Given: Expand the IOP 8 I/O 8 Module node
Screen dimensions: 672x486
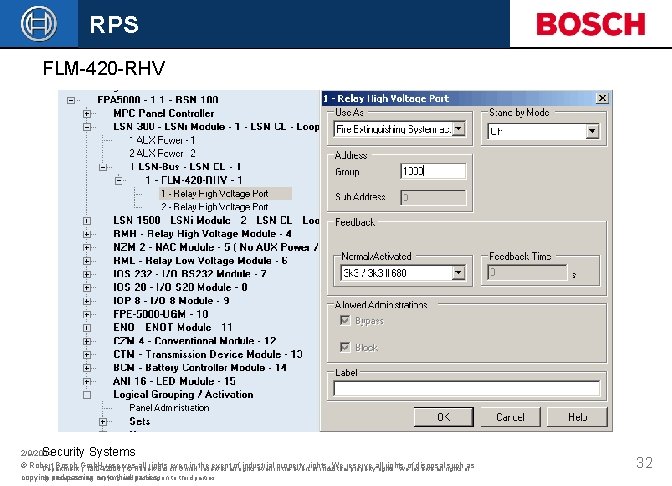Looking at the screenshot, I should coord(87,301).
